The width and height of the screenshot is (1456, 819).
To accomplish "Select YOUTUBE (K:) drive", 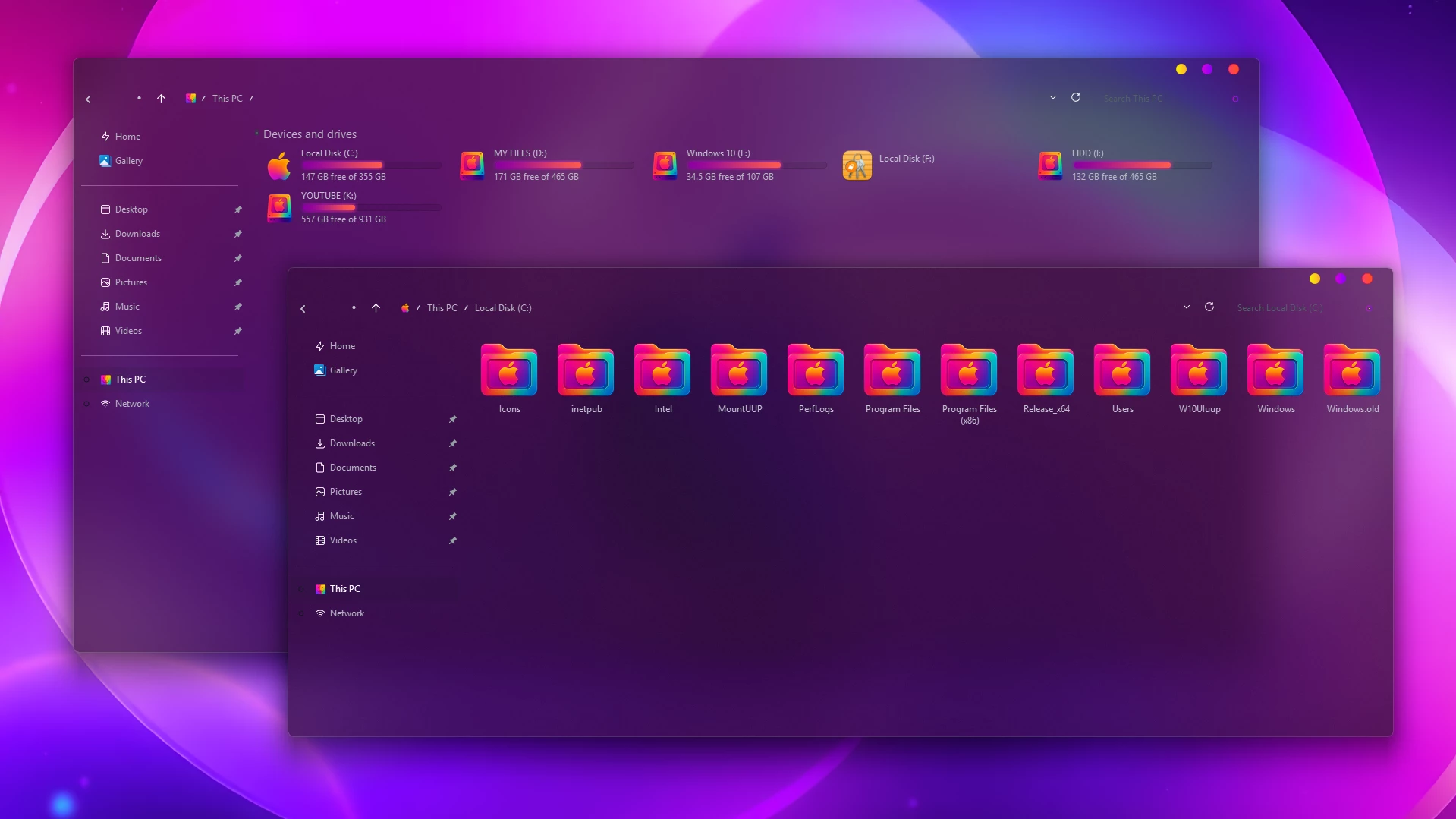I will tap(354, 207).
